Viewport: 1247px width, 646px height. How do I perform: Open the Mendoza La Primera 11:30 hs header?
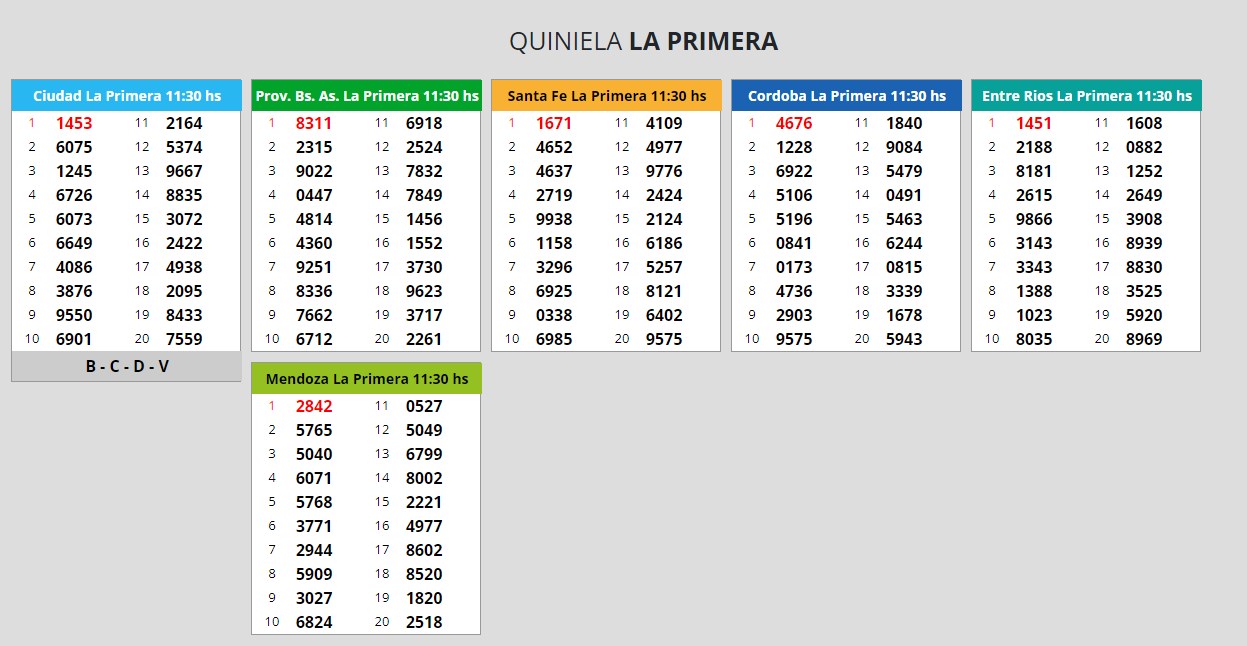tap(366, 379)
